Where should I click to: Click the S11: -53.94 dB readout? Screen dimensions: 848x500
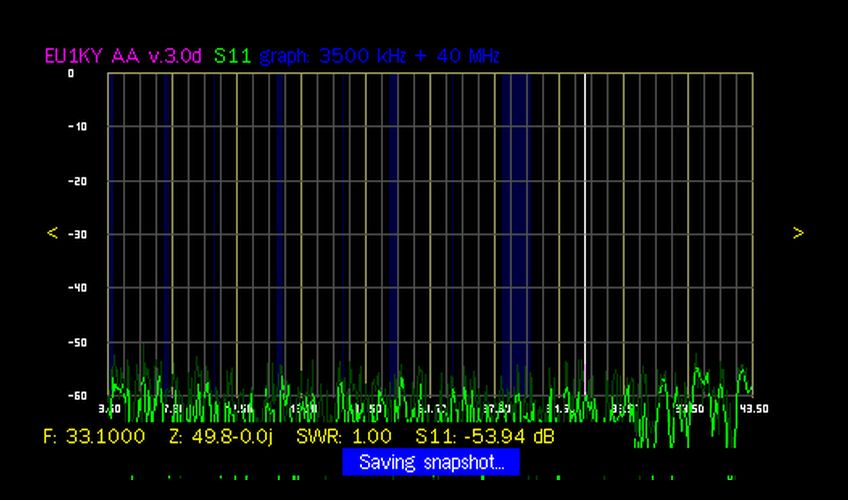point(485,437)
